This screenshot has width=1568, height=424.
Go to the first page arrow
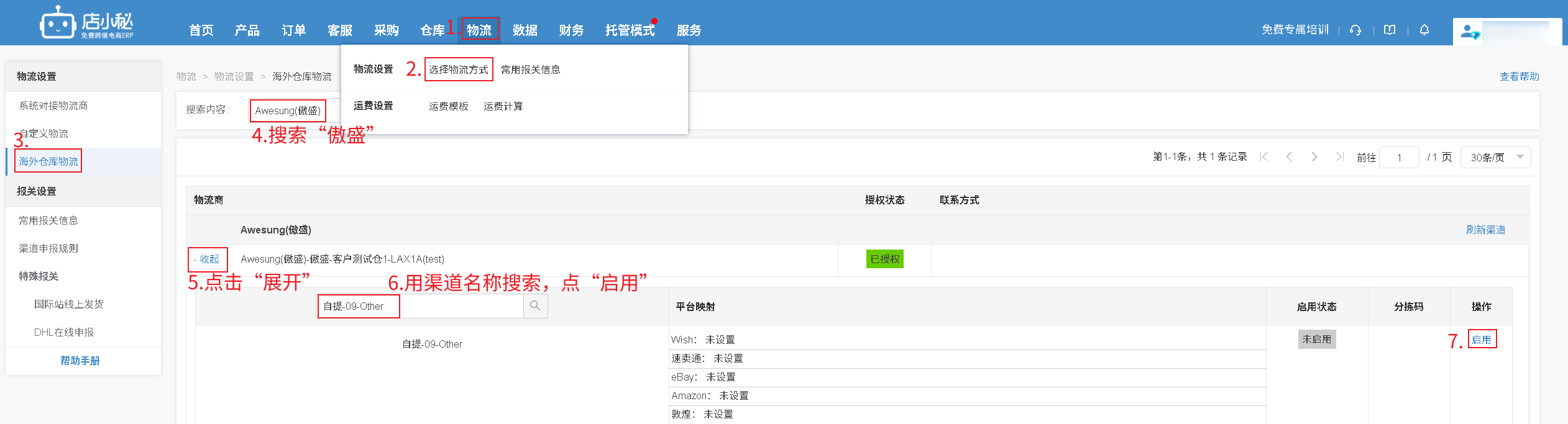1264,157
